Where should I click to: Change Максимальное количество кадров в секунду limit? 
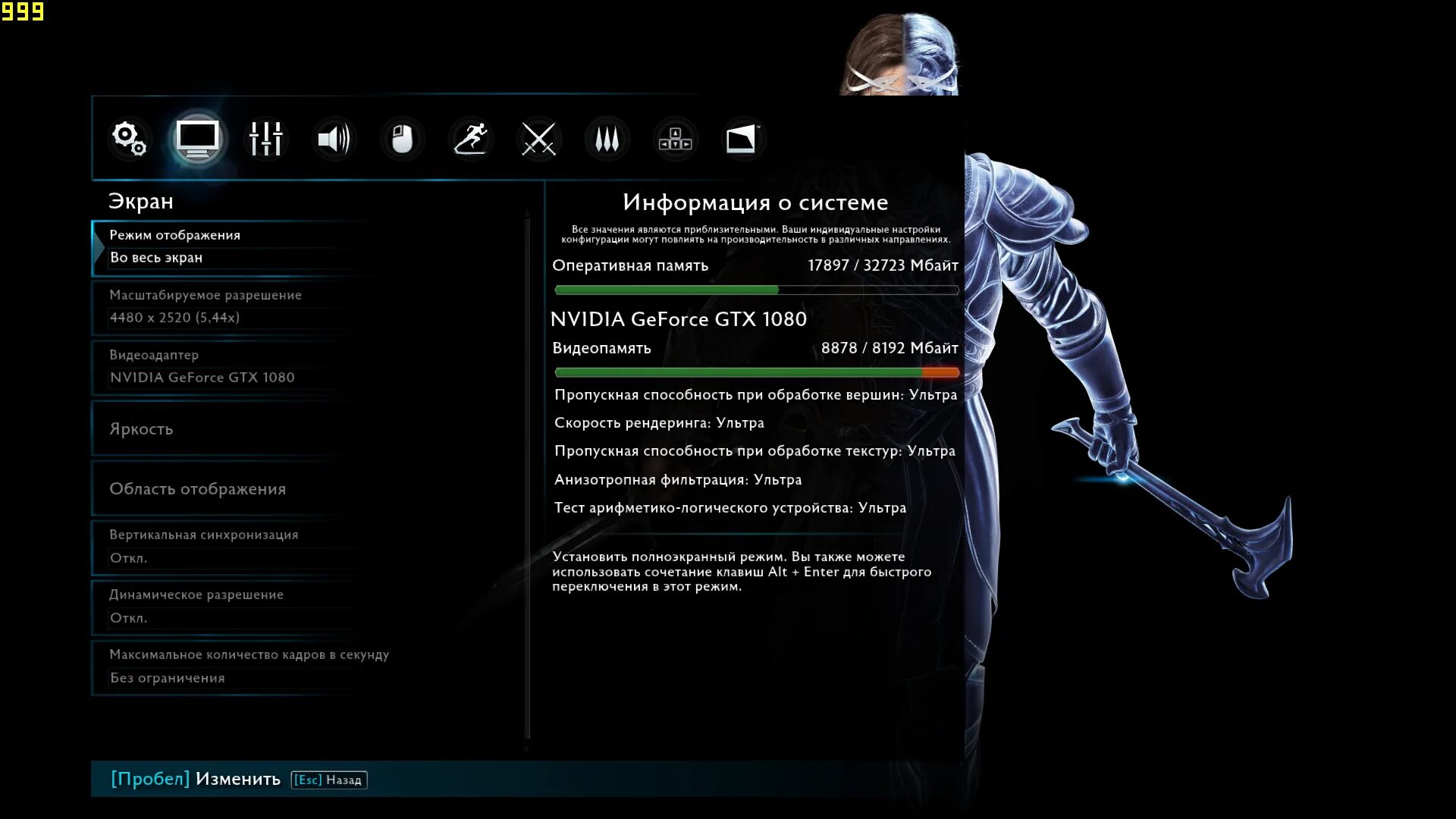pos(243,666)
